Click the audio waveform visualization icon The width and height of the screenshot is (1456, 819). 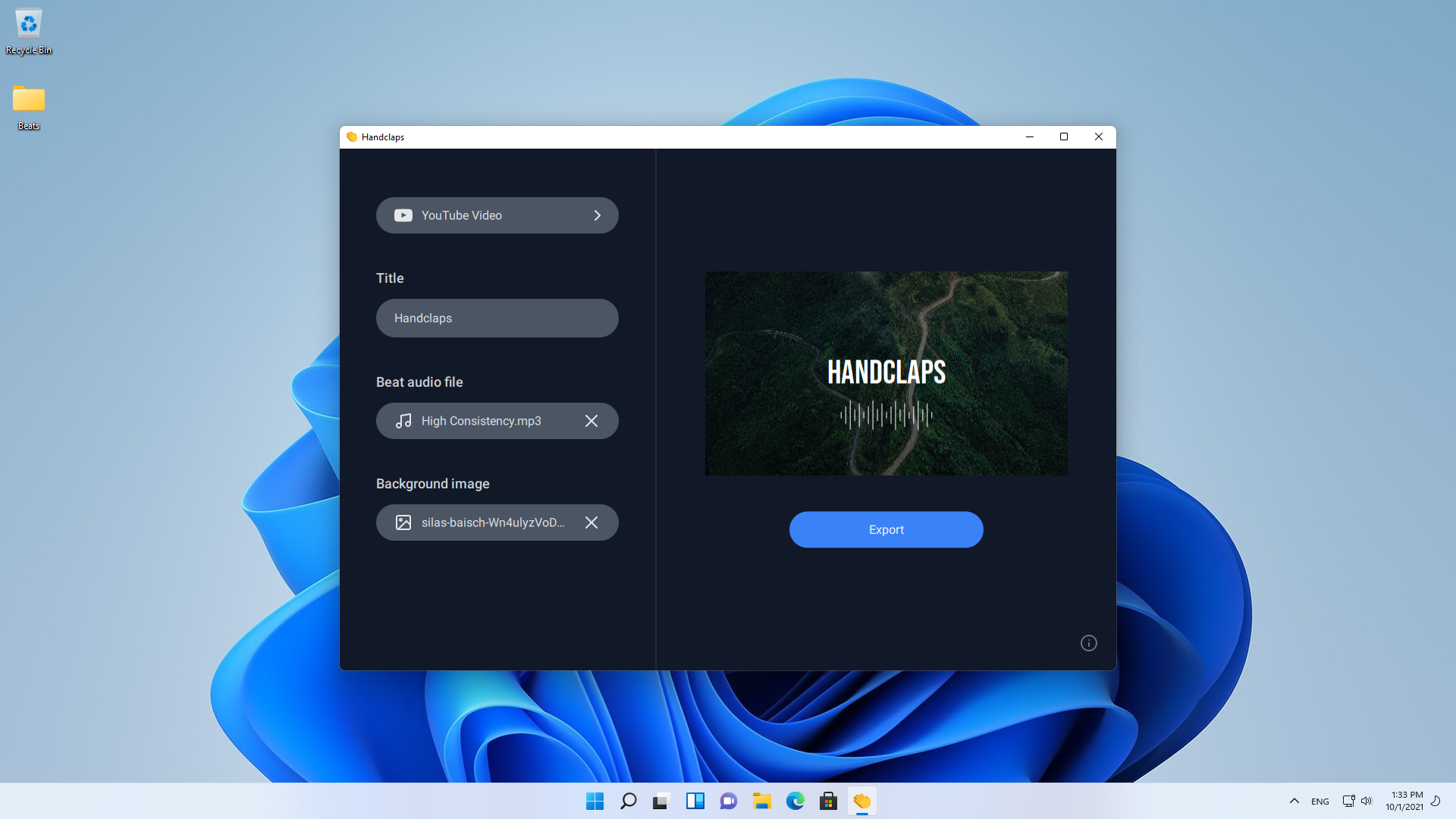[885, 413]
